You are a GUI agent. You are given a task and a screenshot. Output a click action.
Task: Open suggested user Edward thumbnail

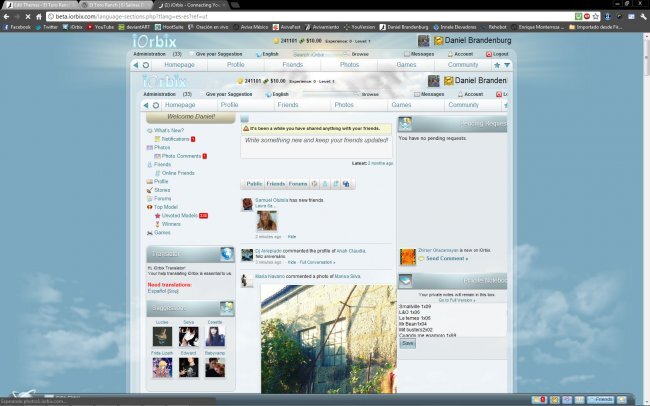click(x=188, y=367)
